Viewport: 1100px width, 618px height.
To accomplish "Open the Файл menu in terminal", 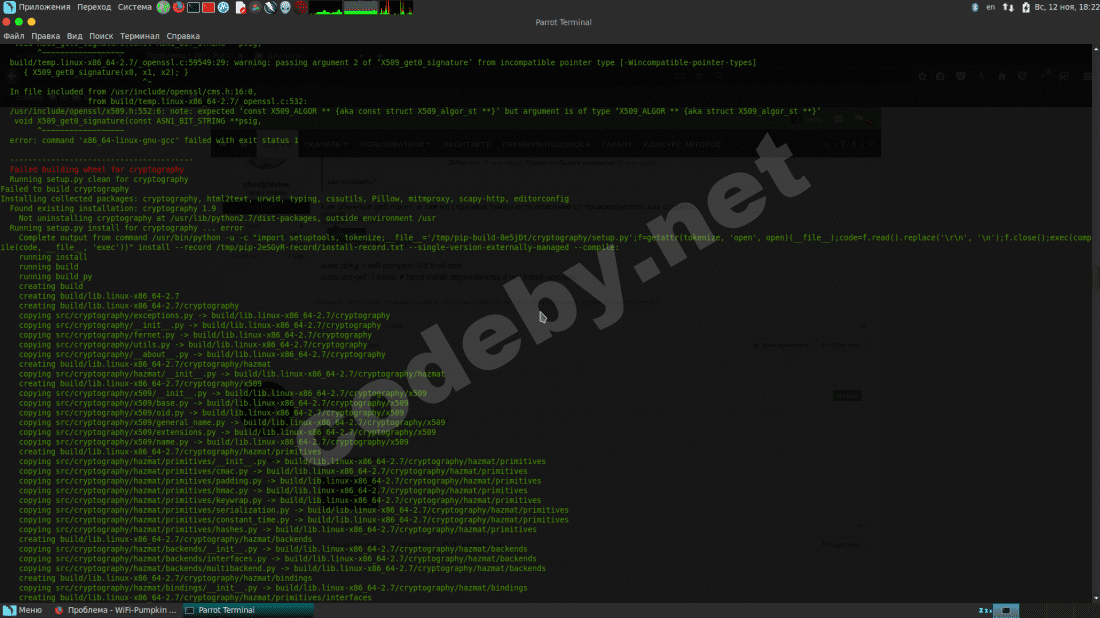I will coord(13,35).
